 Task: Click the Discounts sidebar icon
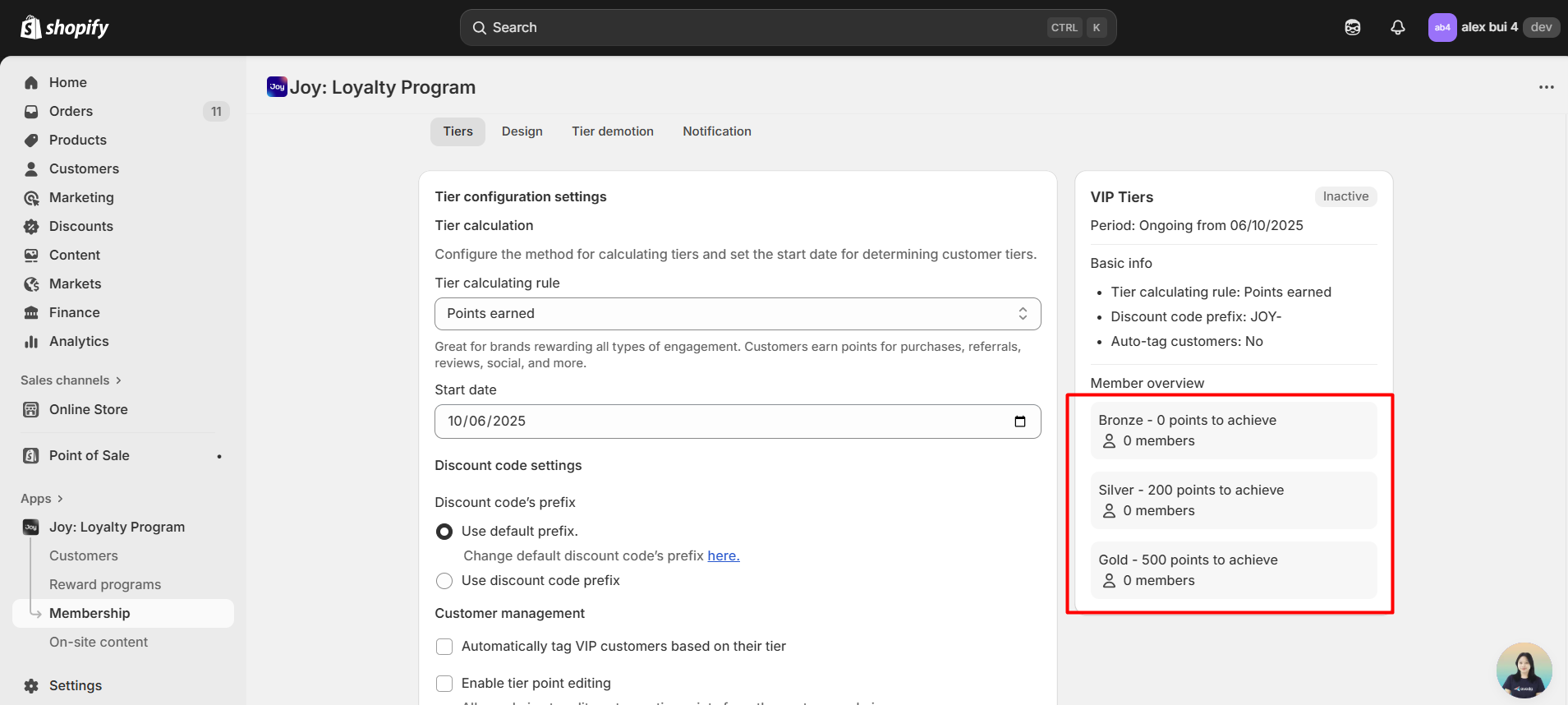[x=31, y=227]
